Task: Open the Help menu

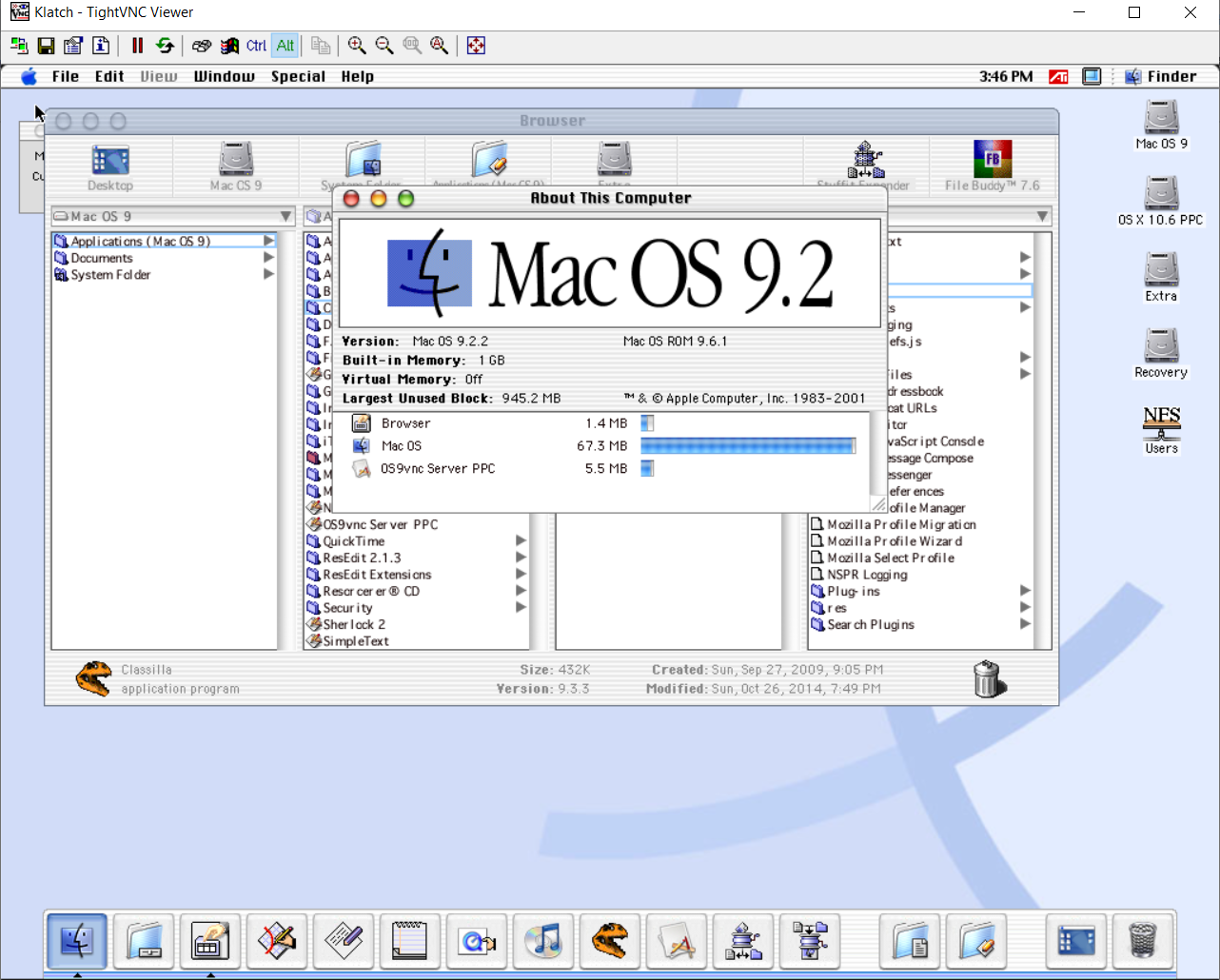Action: coord(358,76)
